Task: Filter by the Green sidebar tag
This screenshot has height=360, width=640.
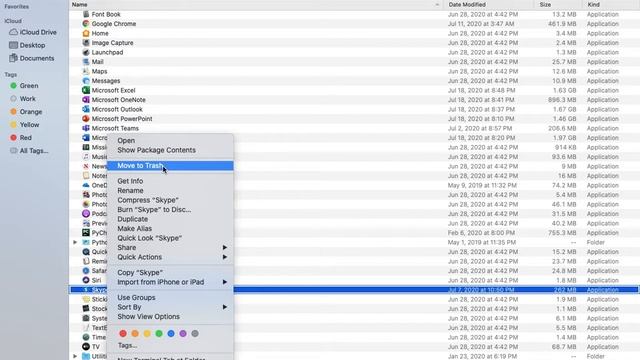Action: tap(24, 86)
